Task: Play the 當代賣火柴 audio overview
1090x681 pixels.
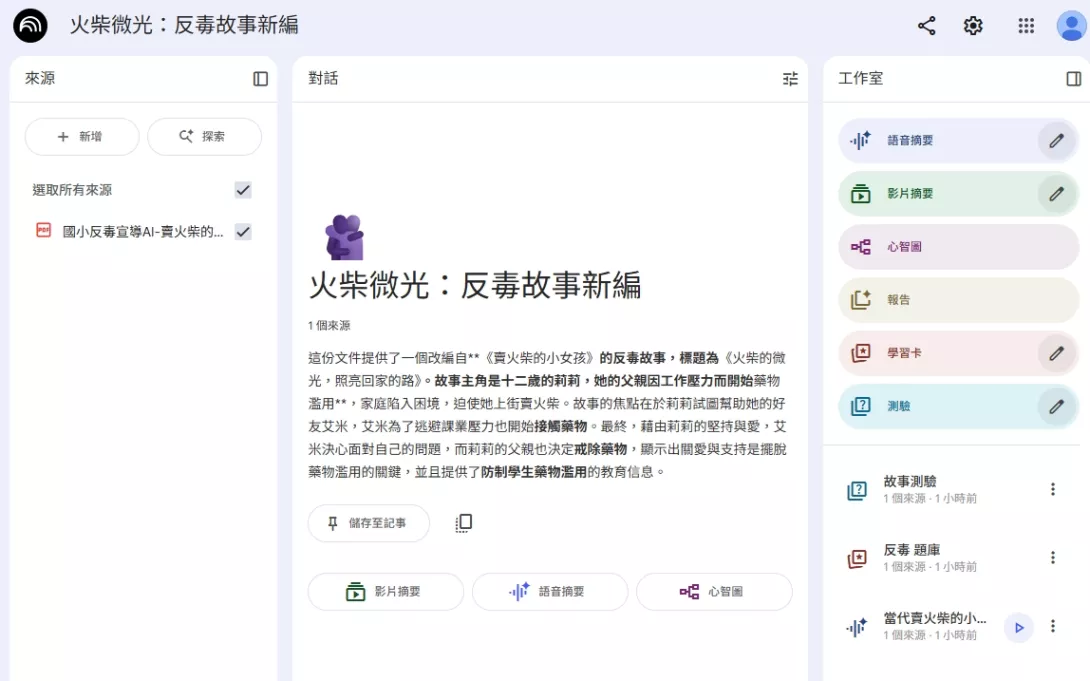Action: [1018, 627]
